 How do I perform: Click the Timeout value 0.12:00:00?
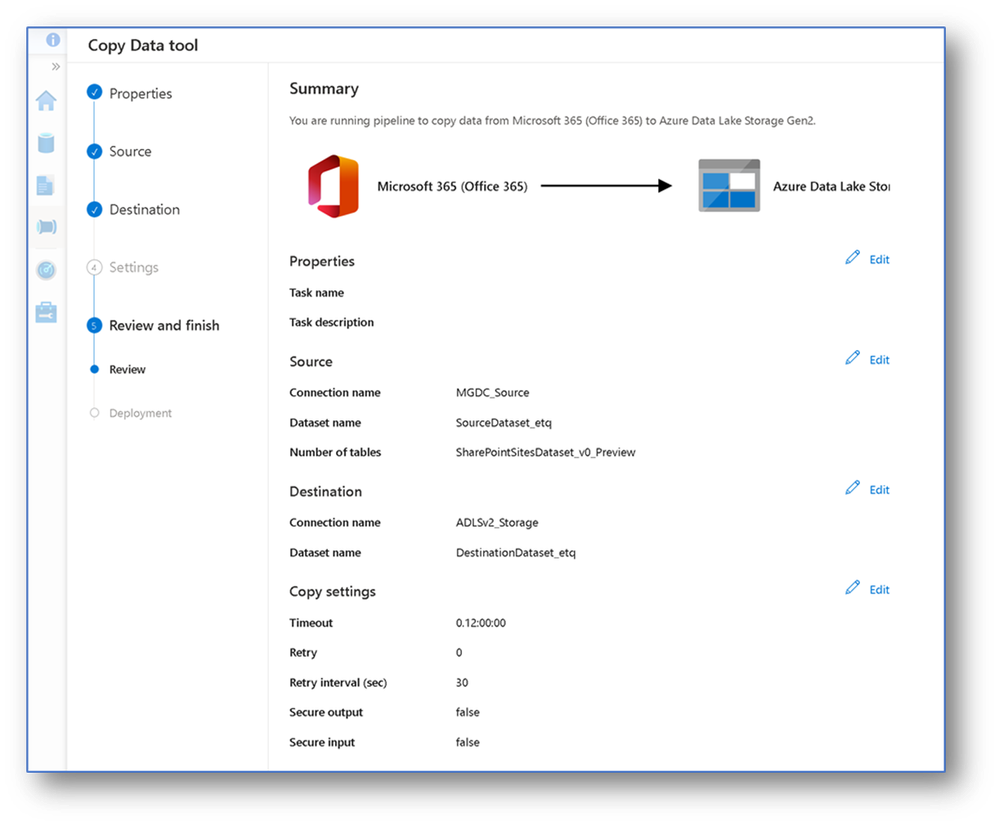(481, 623)
